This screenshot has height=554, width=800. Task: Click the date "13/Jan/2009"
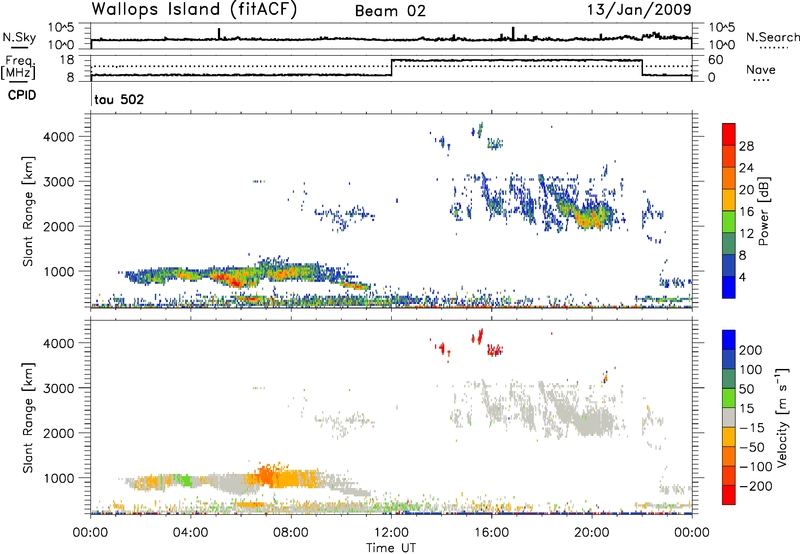[x=639, y=9]
